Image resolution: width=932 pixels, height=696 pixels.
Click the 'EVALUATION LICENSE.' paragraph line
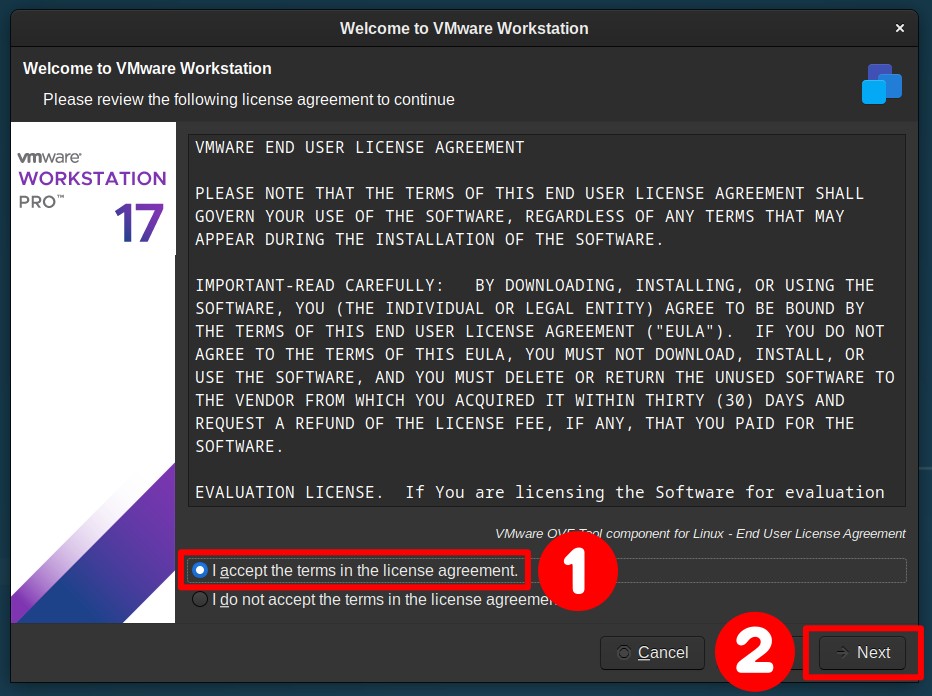pos(540,492)
